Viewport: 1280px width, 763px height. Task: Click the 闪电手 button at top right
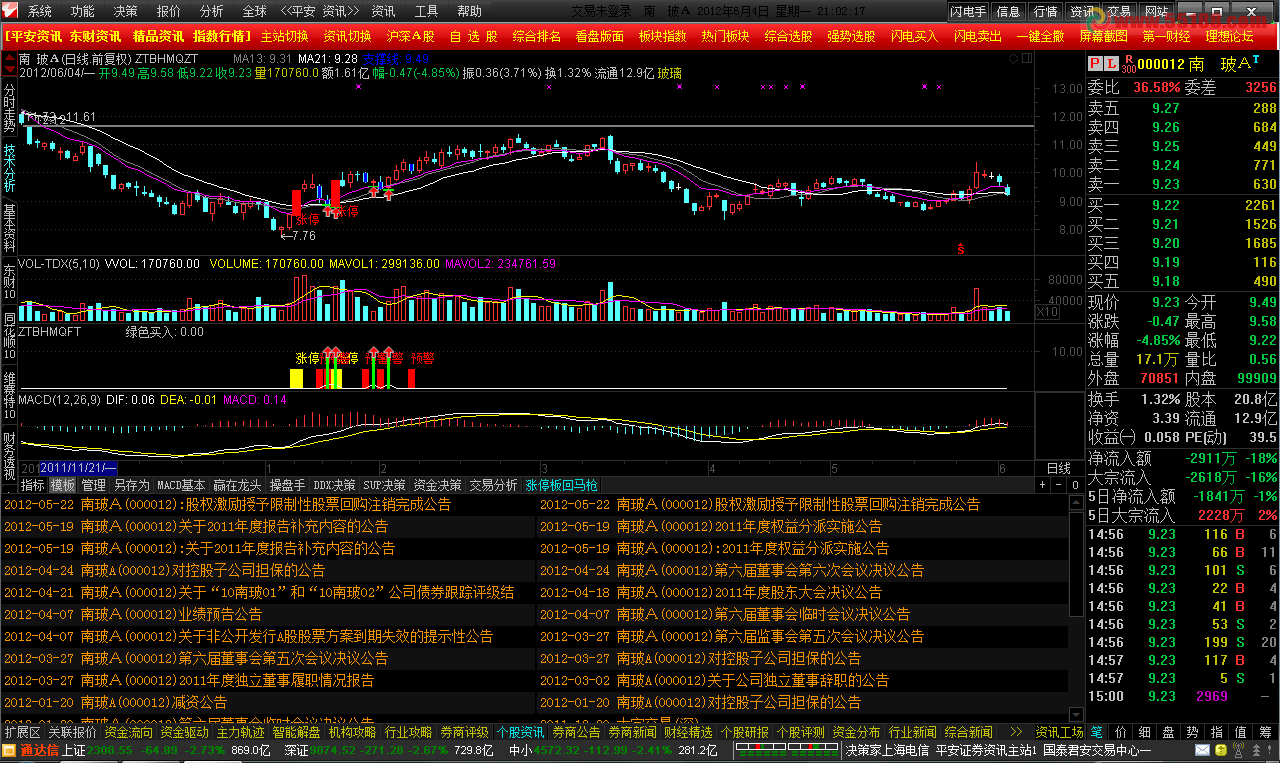tap(968, 11)
